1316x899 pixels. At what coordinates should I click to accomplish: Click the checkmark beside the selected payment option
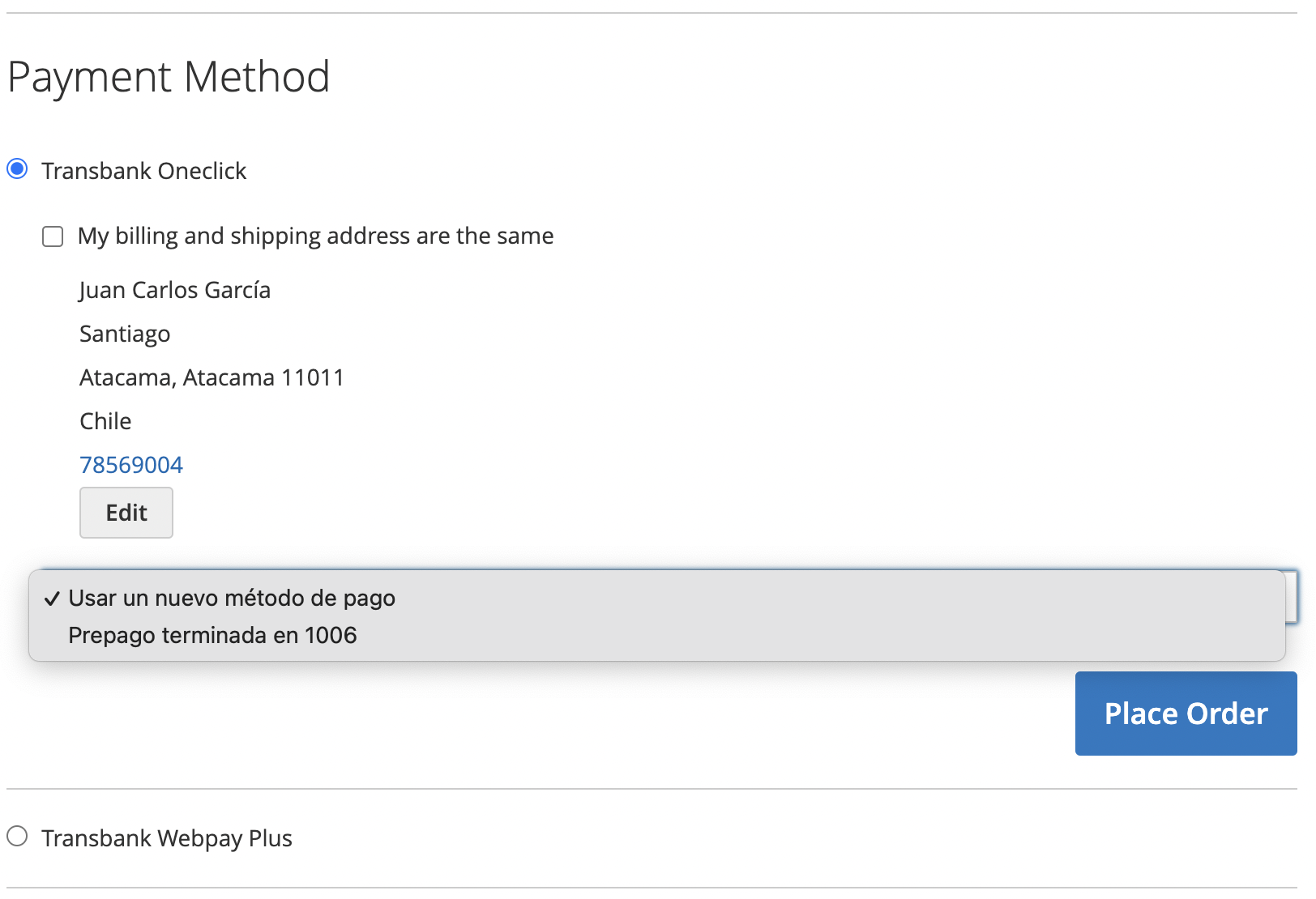point(52,599)
